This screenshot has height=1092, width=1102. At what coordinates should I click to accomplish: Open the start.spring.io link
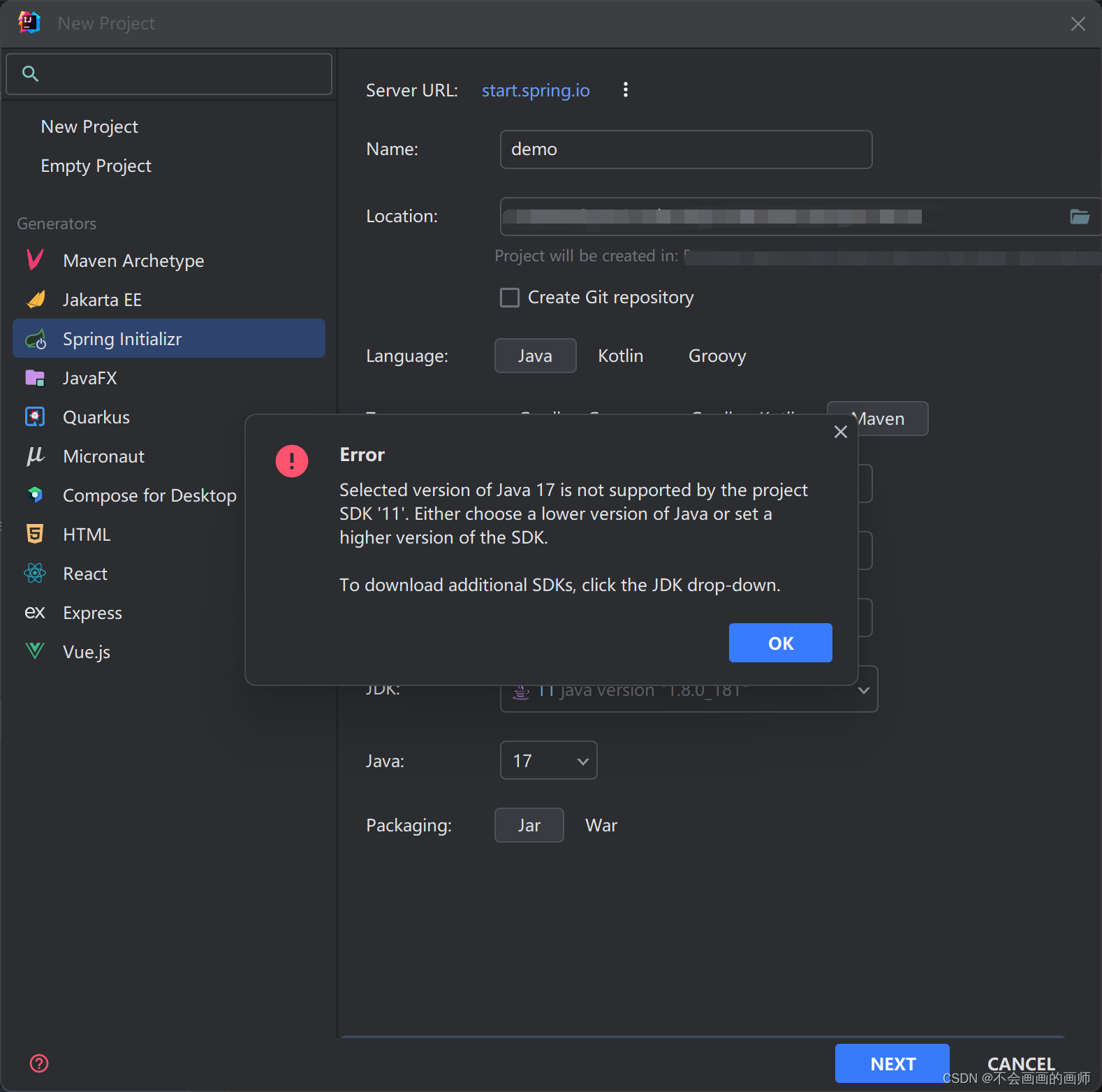tap(536, 90)
